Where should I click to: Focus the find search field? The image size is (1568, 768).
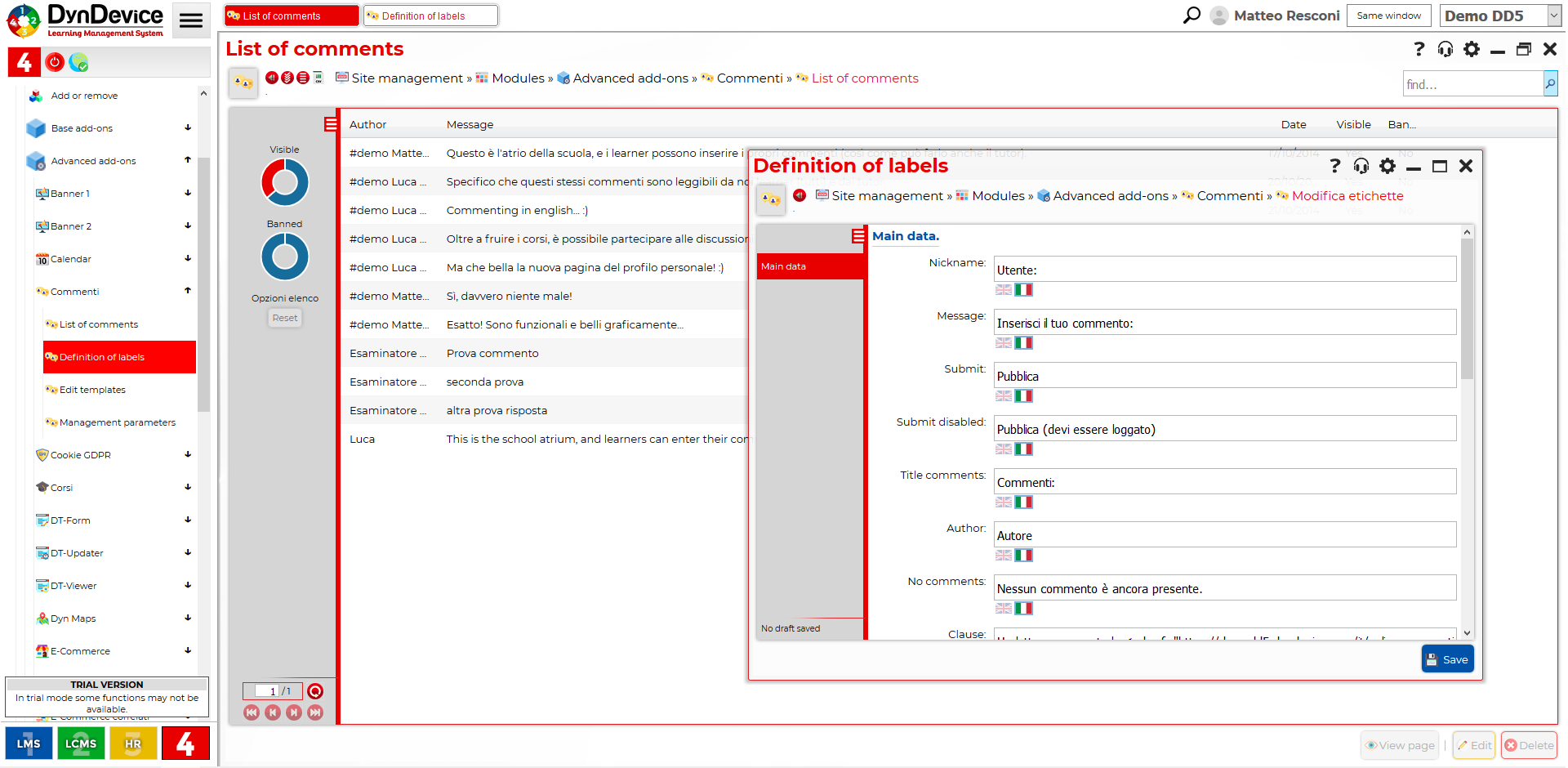point(1472,83)
